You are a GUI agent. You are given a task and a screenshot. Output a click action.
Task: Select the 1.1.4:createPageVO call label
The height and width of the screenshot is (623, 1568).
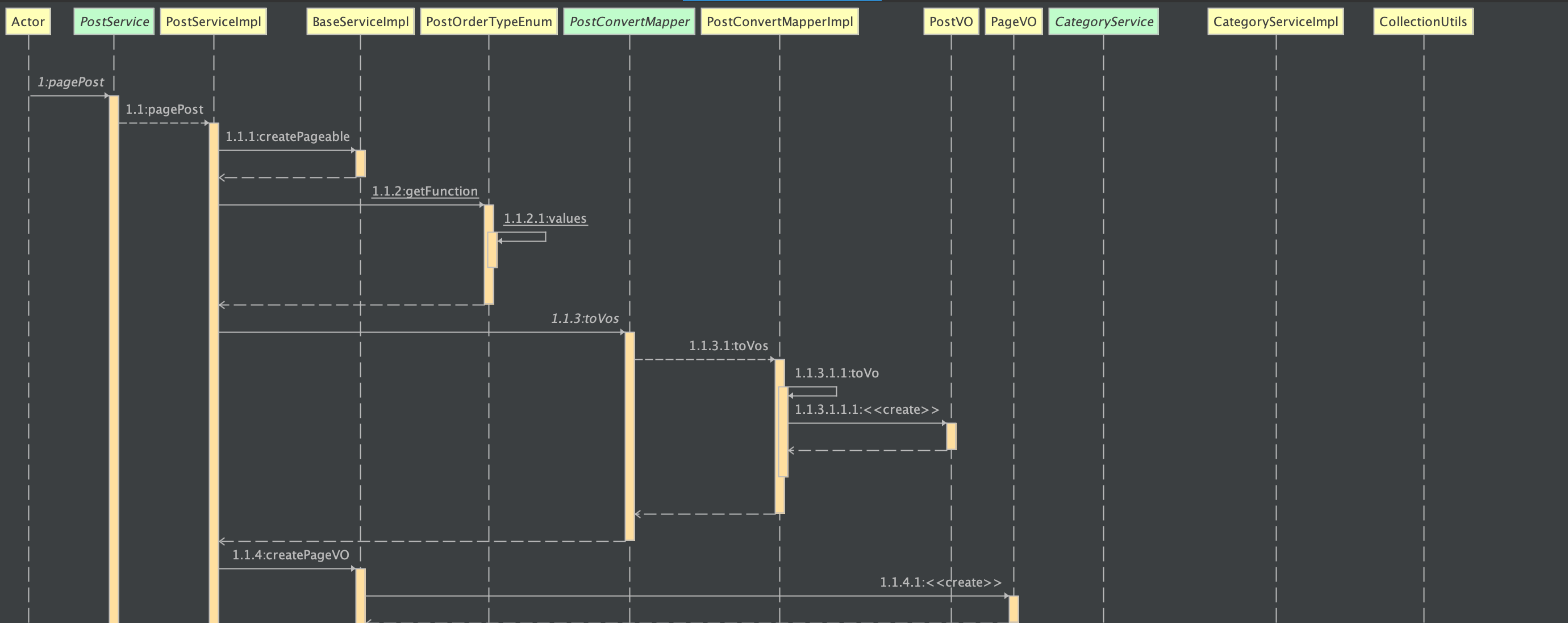tap(290, 555)
